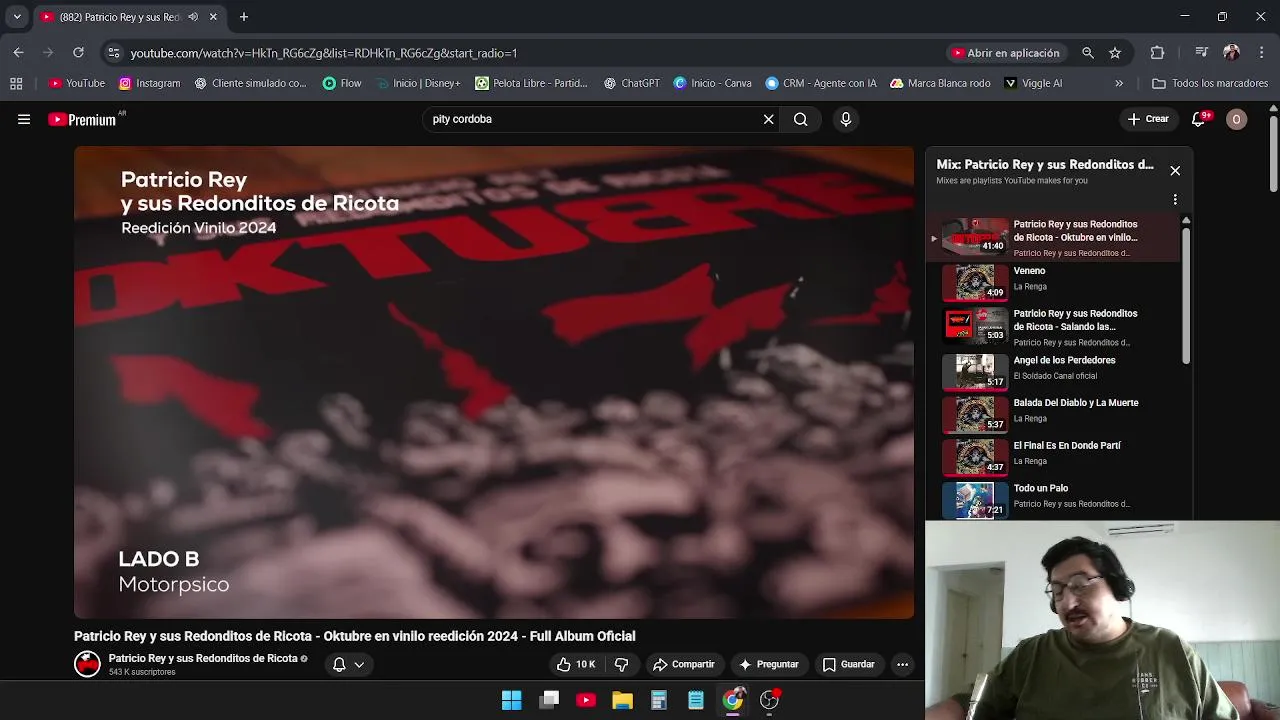Image resolution: width=1280 pixels, height=720 pixels.
Task: Open the Inicio - Canva bookmark
Action: (713, 83)
